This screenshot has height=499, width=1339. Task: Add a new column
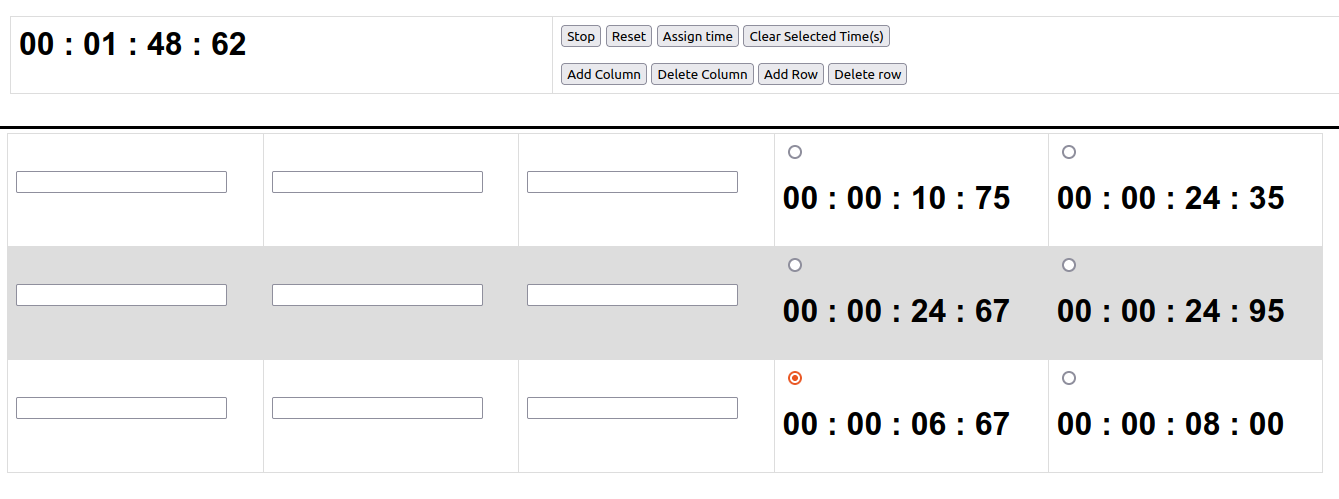[604, 74]
